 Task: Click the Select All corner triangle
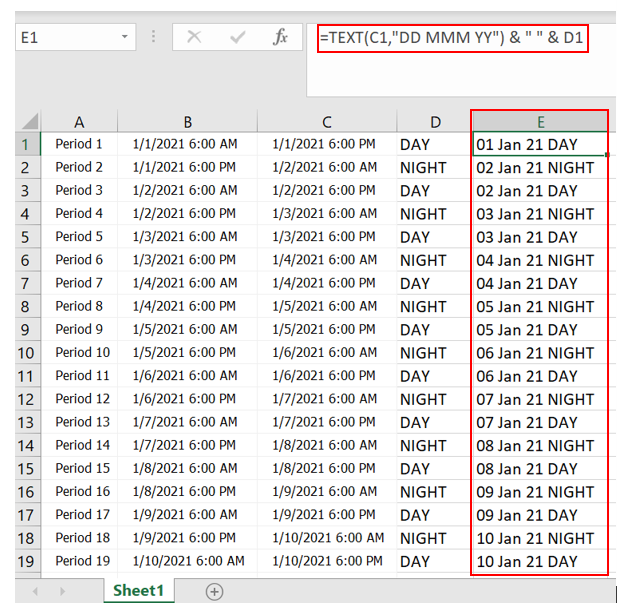tap(28, 121)
